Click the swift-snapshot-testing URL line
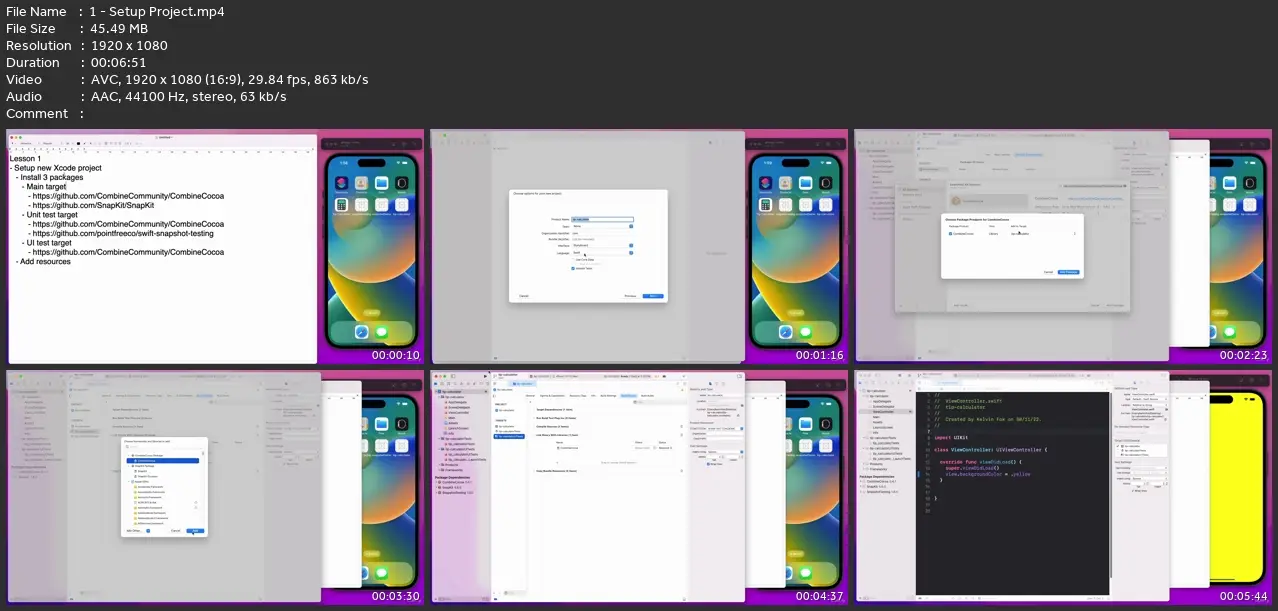 tap(123, 233)
